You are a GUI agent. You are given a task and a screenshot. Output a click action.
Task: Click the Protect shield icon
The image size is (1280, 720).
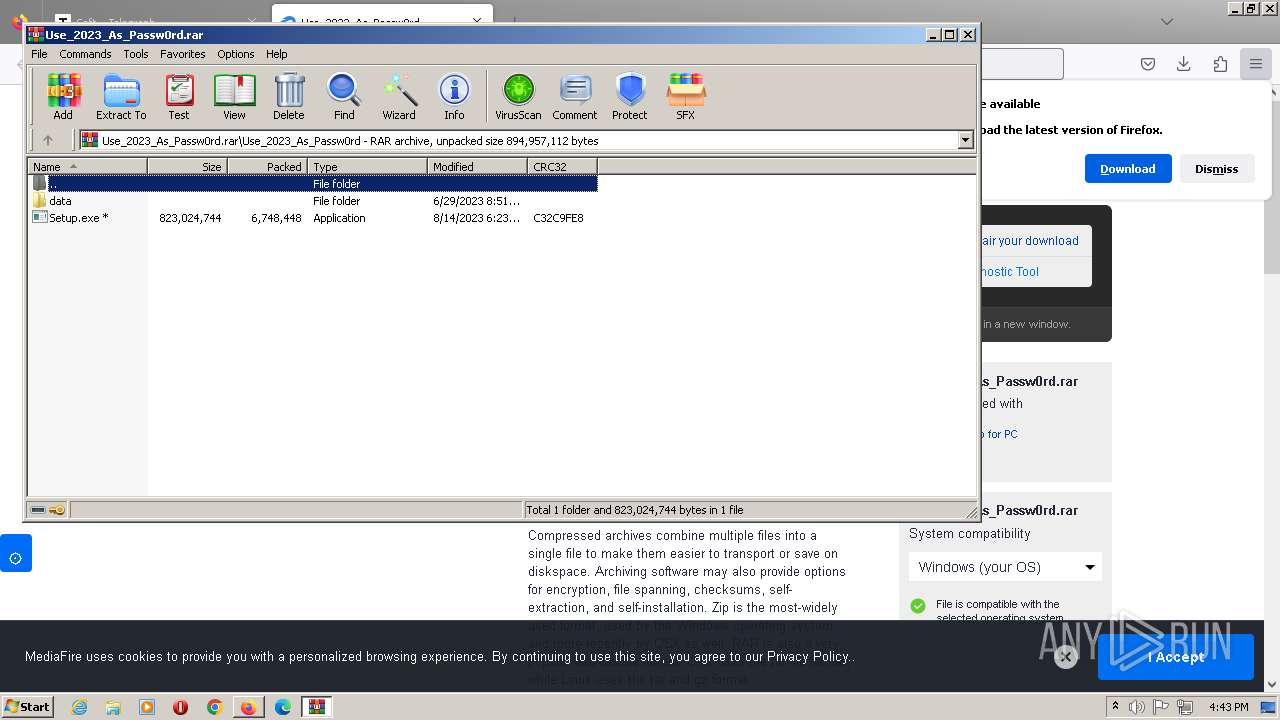(630, 96)
